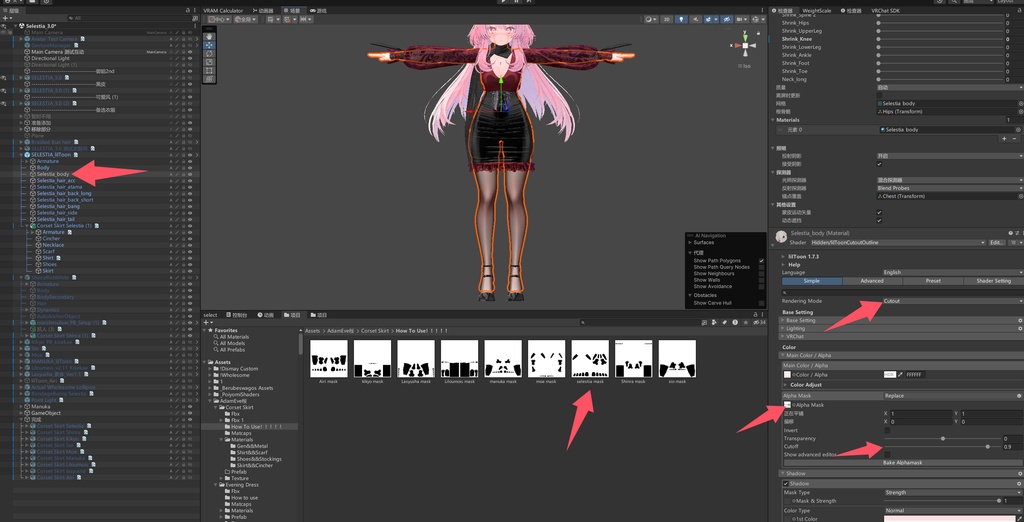
Task: Expand Corset Skirt Selestia (1) in hierarchy
Action: point(27,225)
